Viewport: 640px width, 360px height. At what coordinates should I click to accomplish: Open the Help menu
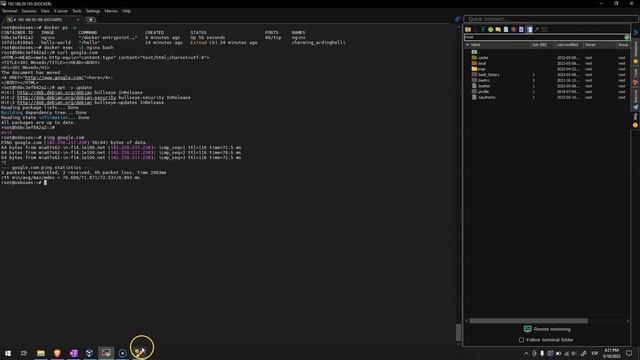126,11
